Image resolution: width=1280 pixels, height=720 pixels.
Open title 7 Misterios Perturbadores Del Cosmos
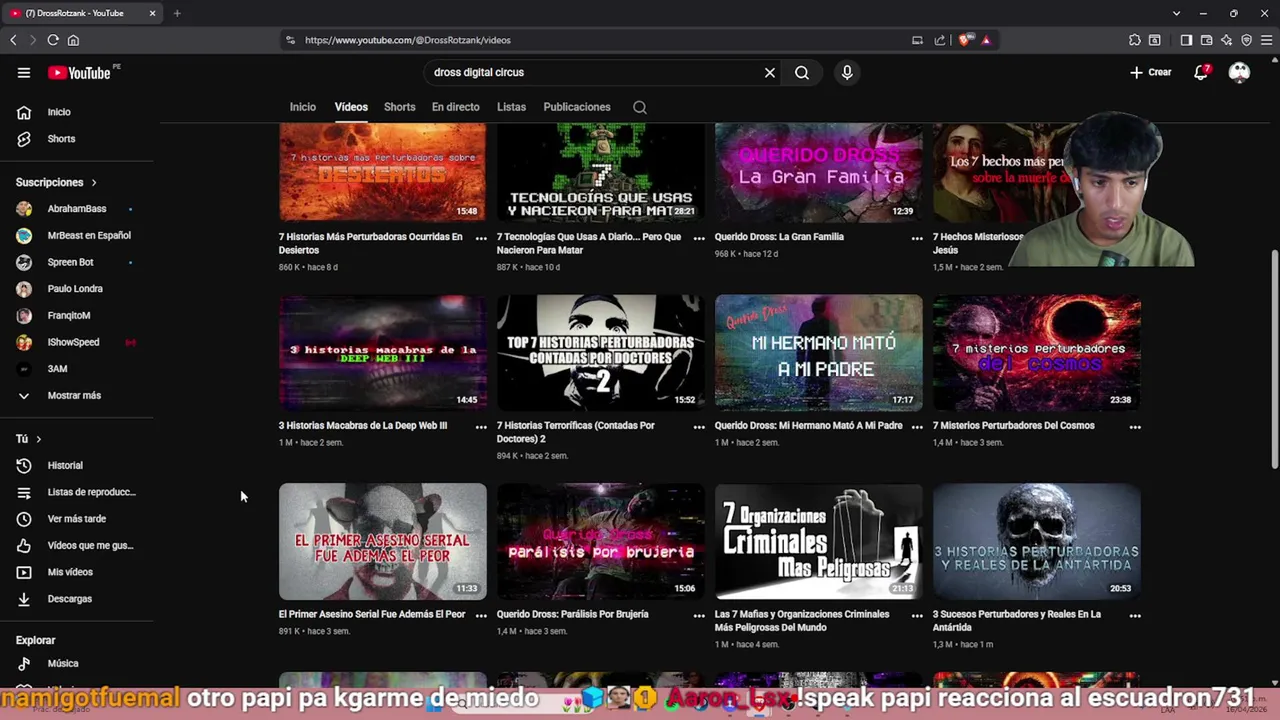[1014, 426]
